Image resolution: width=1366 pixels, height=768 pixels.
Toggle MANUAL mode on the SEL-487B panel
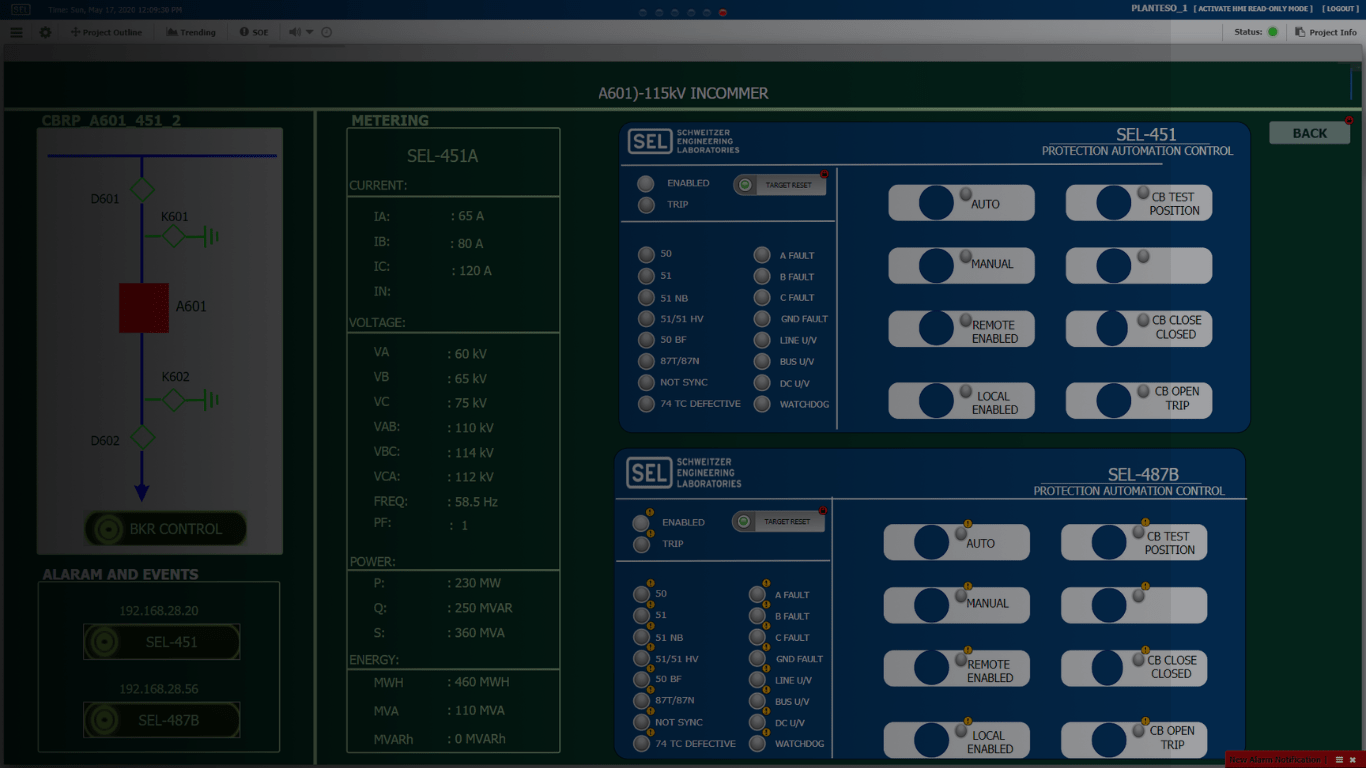coord(955,605)
